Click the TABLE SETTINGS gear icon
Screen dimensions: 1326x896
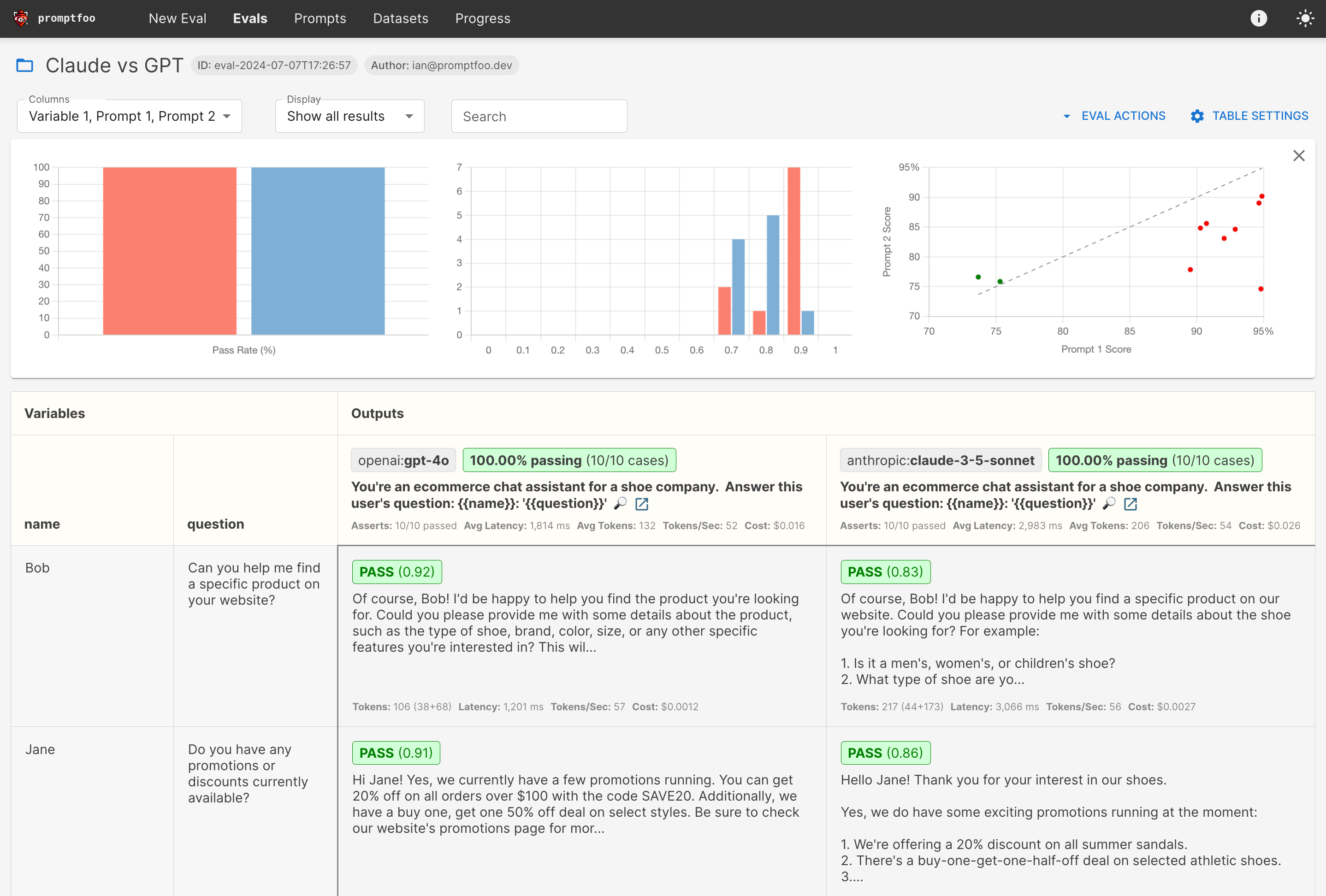[x=1197, y=116]
